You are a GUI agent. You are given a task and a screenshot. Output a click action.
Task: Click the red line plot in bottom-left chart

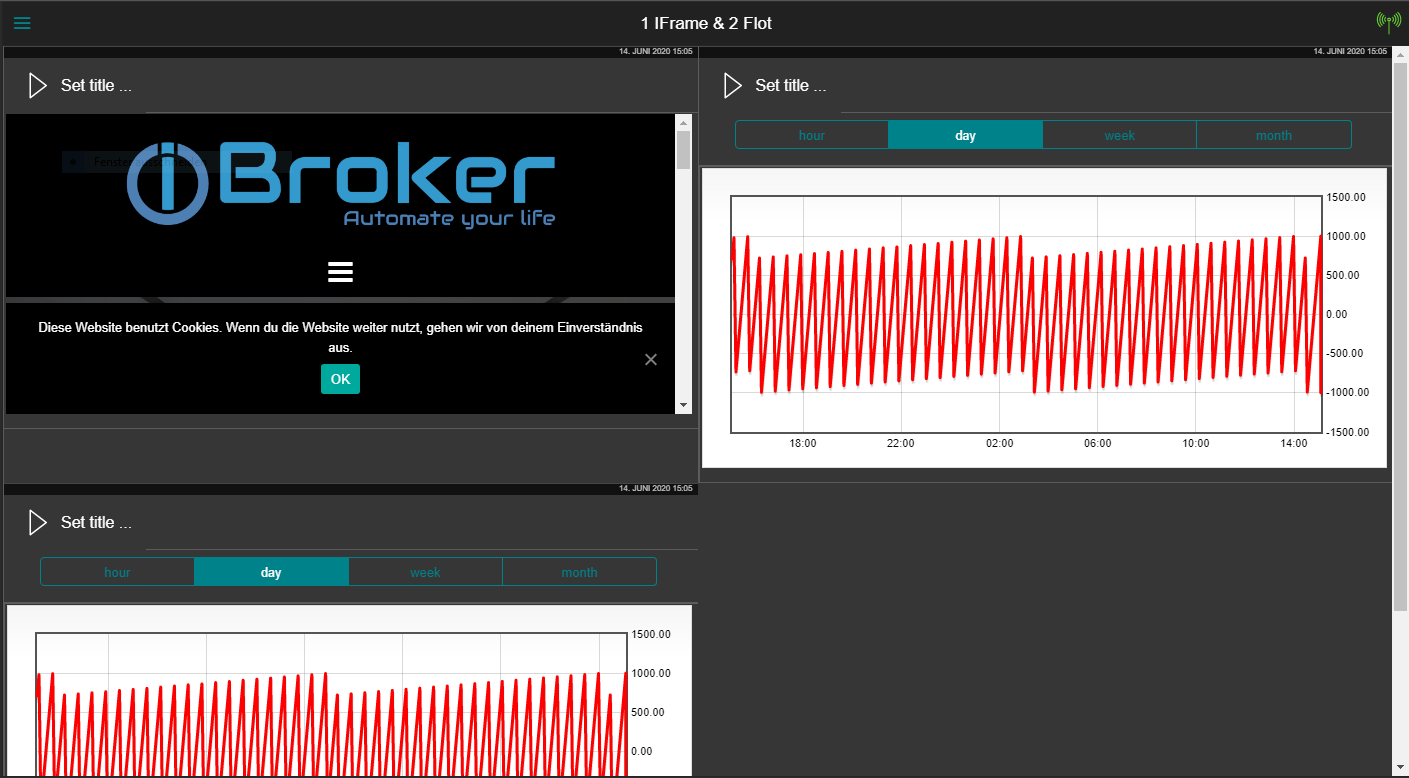click(331, 724)
